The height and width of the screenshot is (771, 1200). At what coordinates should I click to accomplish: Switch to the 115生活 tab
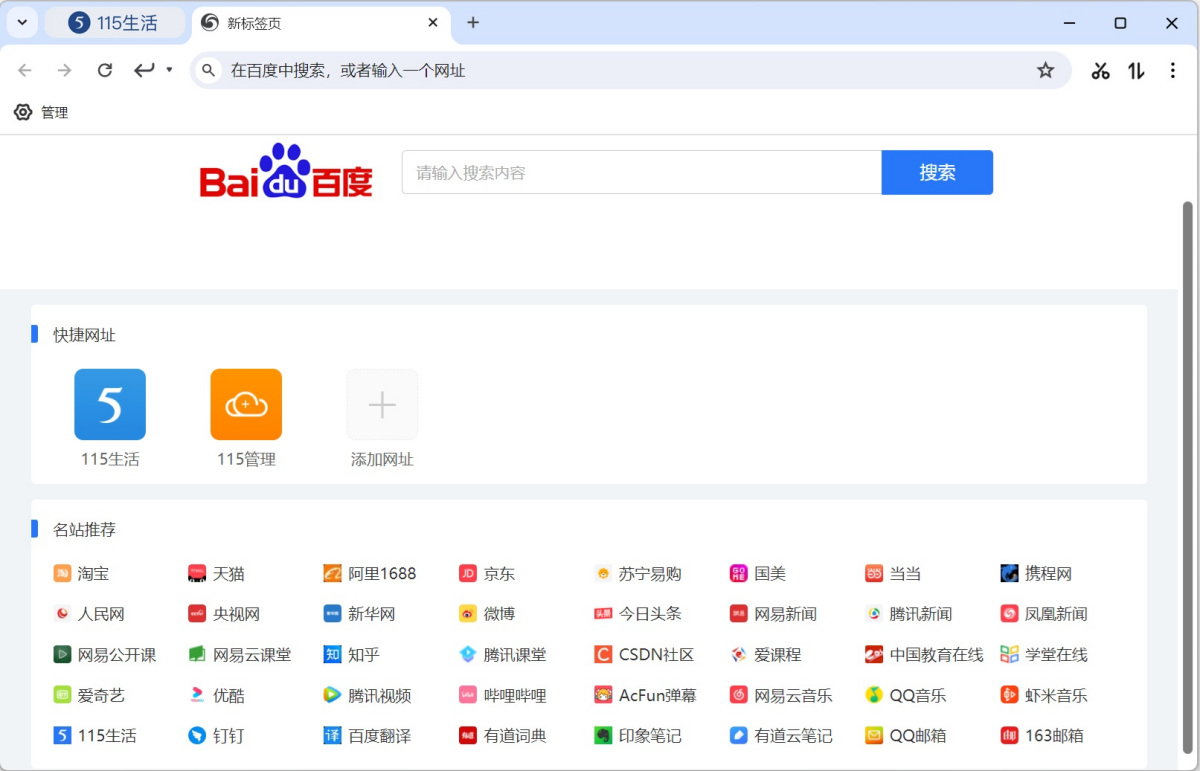[x=114, y=23]
